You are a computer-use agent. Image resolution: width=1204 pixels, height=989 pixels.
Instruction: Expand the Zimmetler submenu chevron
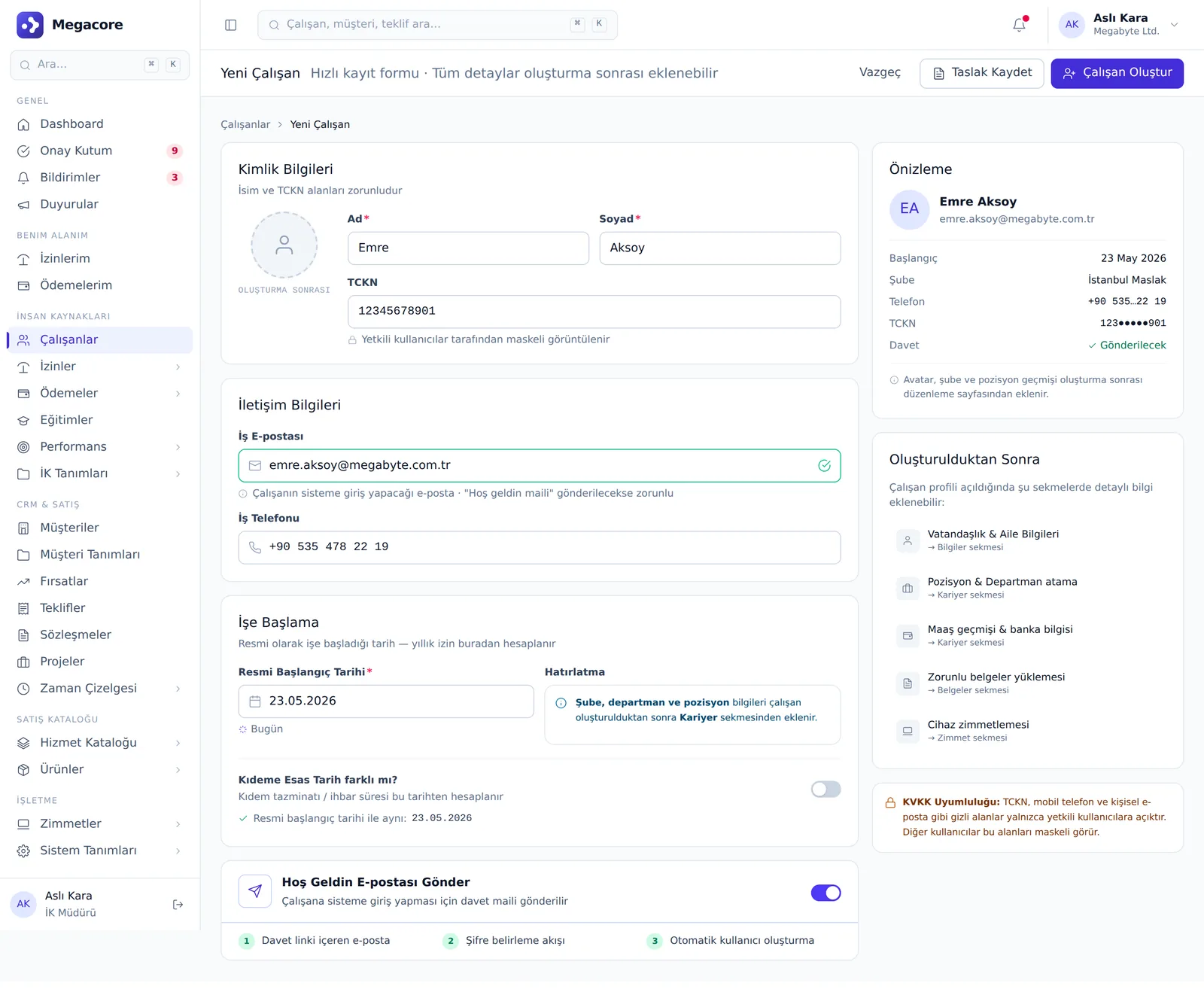[178, 824]
